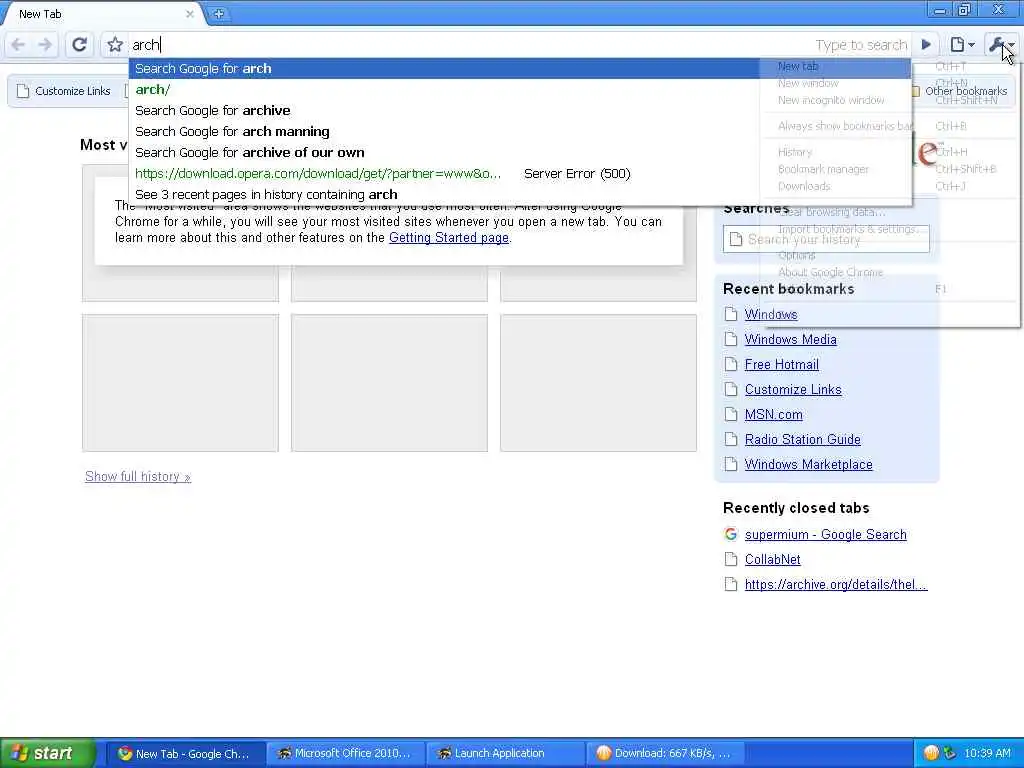The image size is (1024, 768).
Task: Click the Go arrow beside the address bar
Action: coord(926,44)
